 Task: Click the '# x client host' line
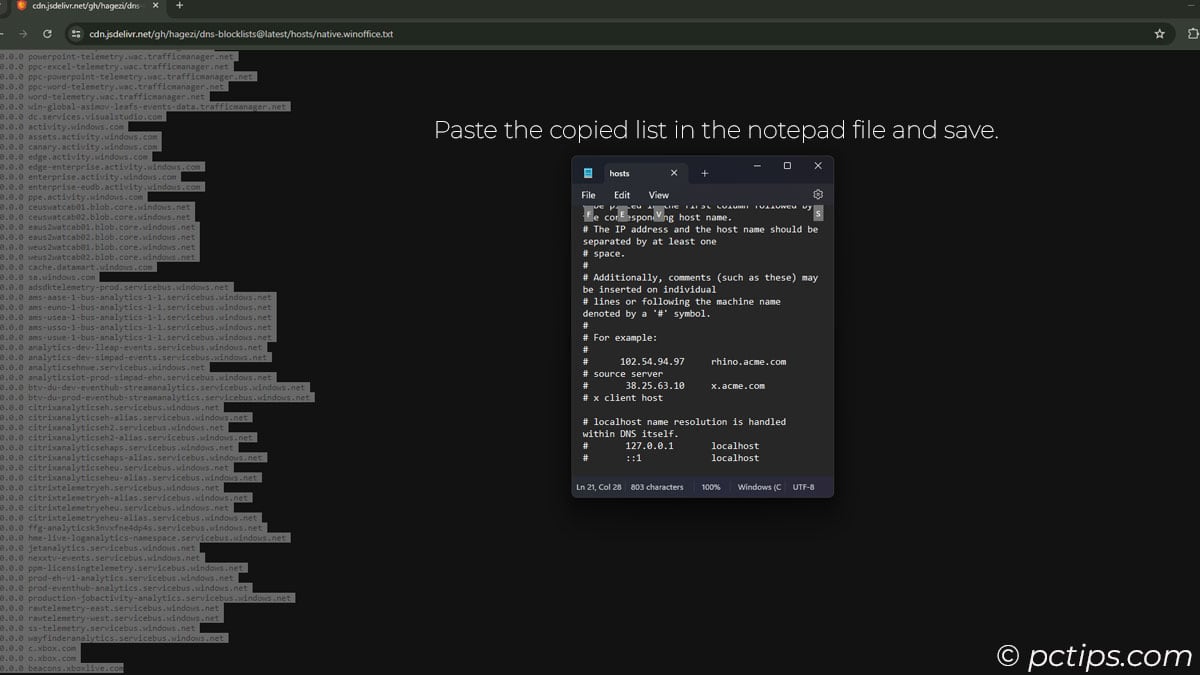[x=622, y=398]
